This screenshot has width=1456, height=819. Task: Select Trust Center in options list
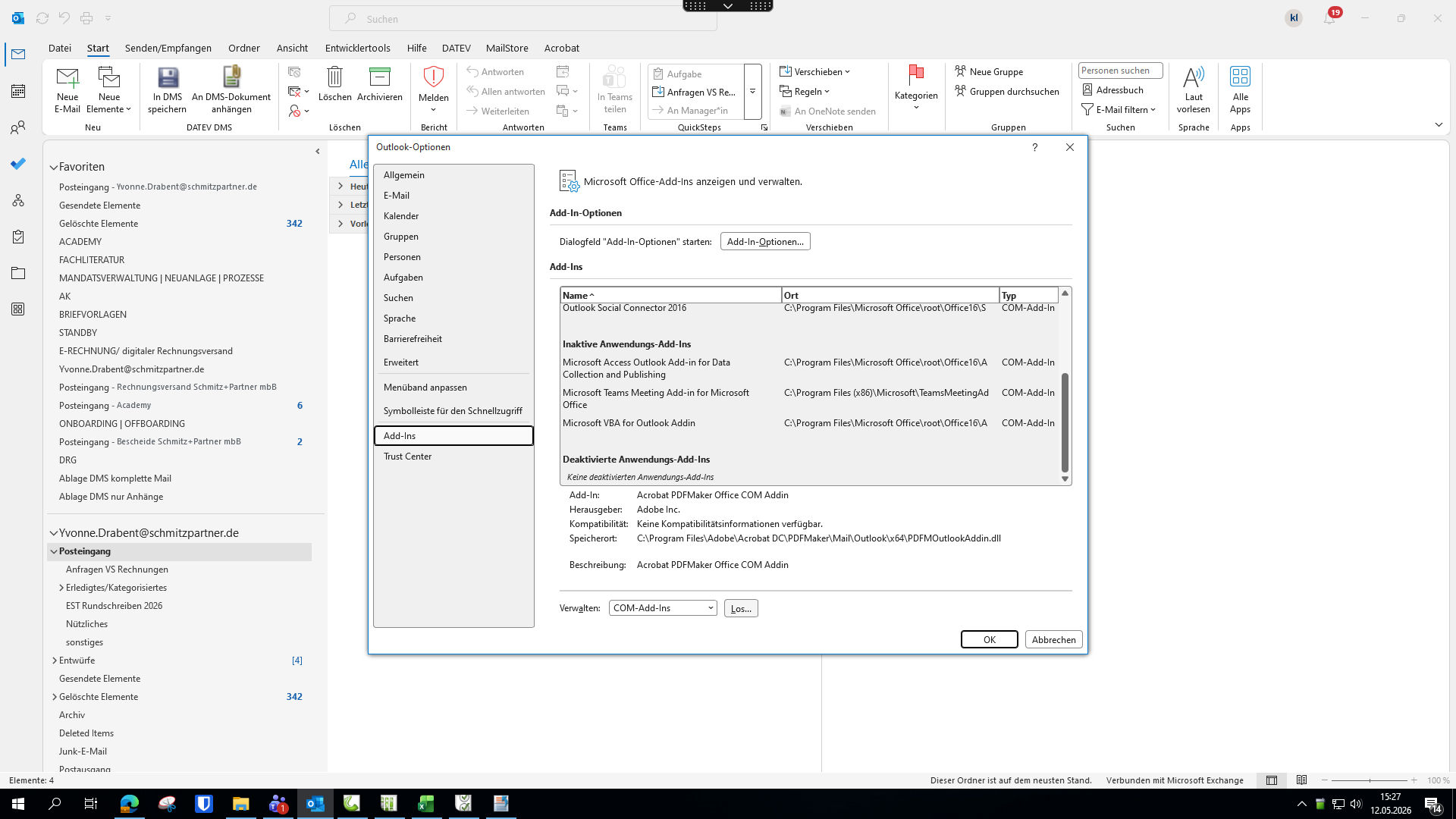(x=453, y=457)
